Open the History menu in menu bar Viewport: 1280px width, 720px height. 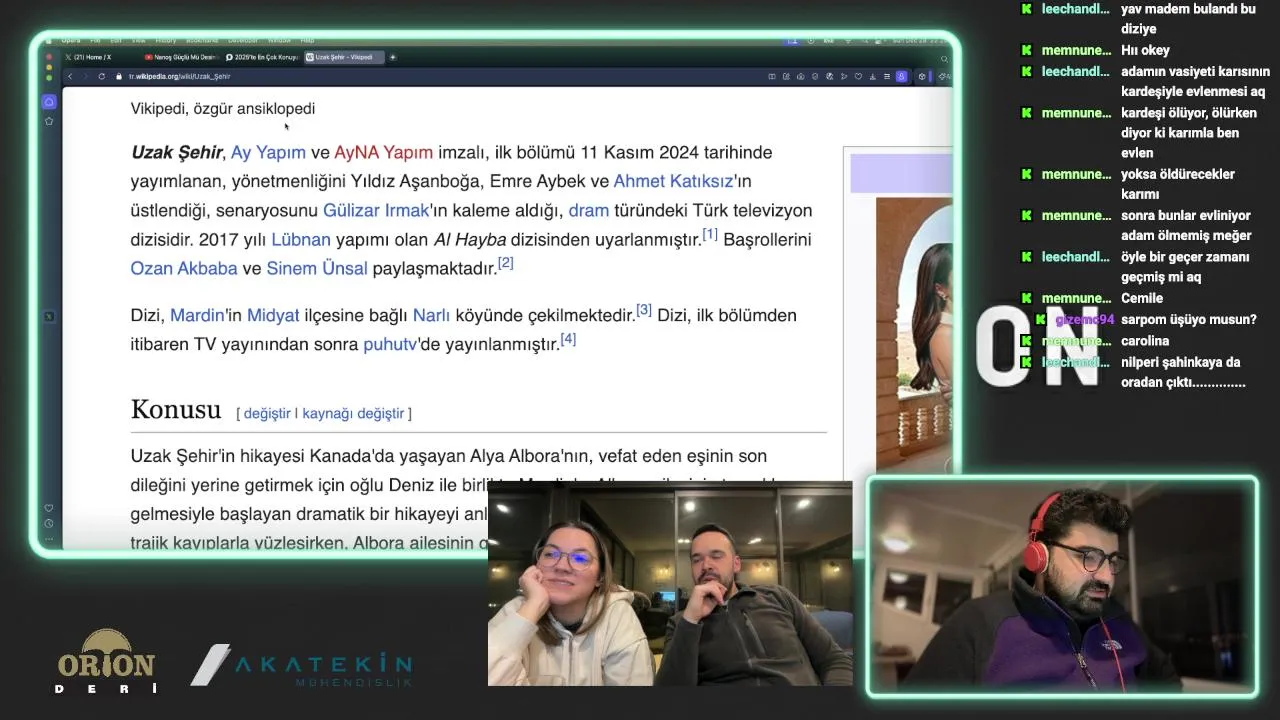166,40
